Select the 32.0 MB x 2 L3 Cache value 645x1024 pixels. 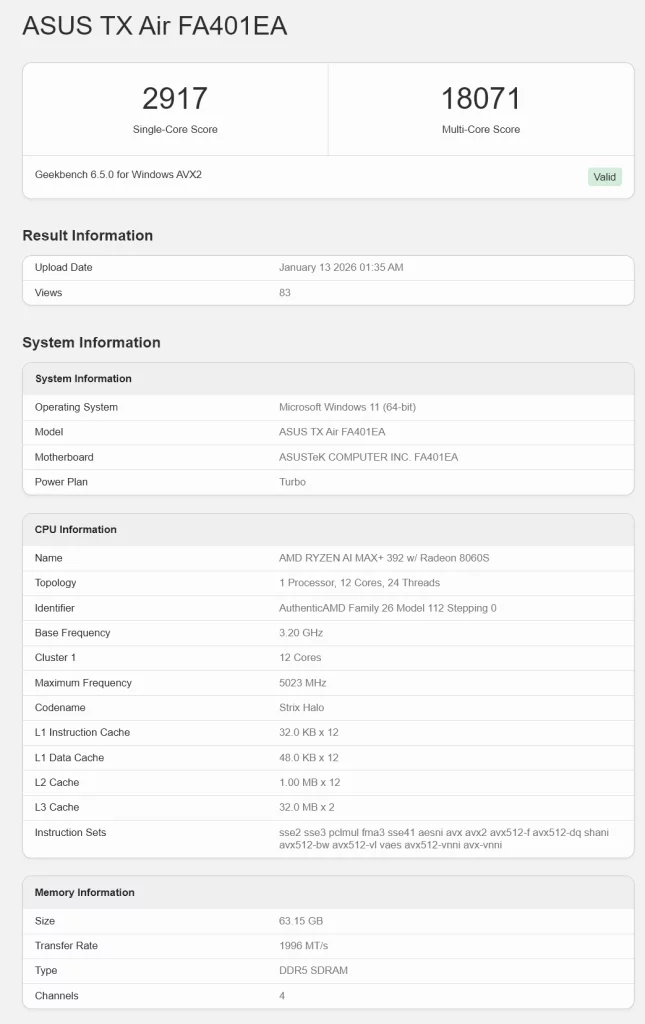click(307, 807)
